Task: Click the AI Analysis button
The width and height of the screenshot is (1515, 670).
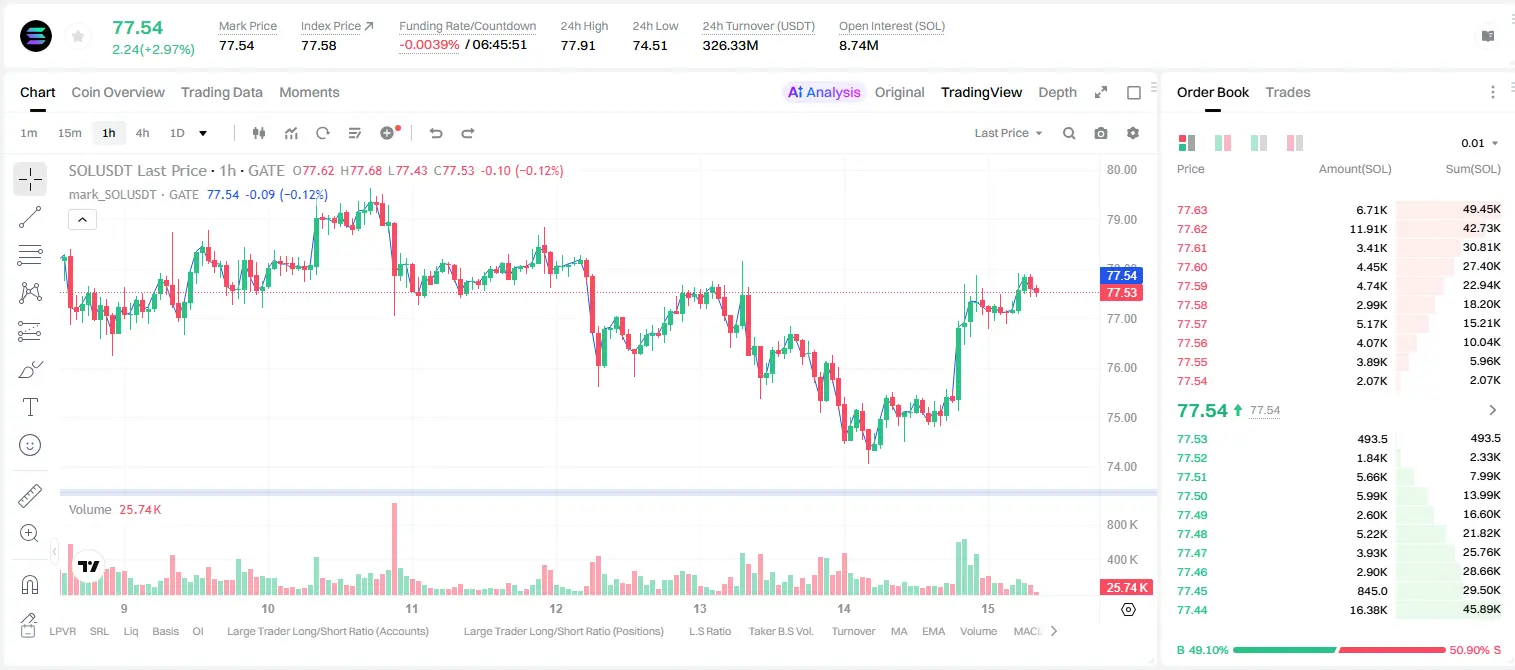Action: [823, 92]
